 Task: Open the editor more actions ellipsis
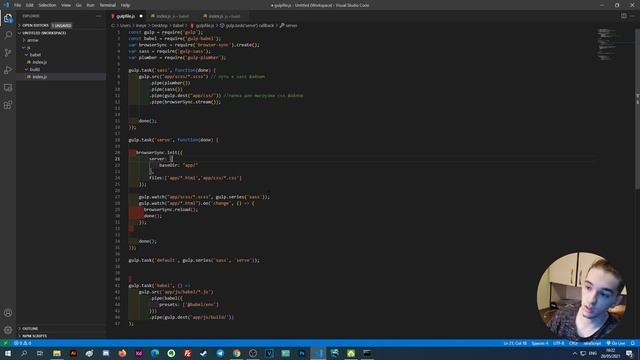coord(632,16)
